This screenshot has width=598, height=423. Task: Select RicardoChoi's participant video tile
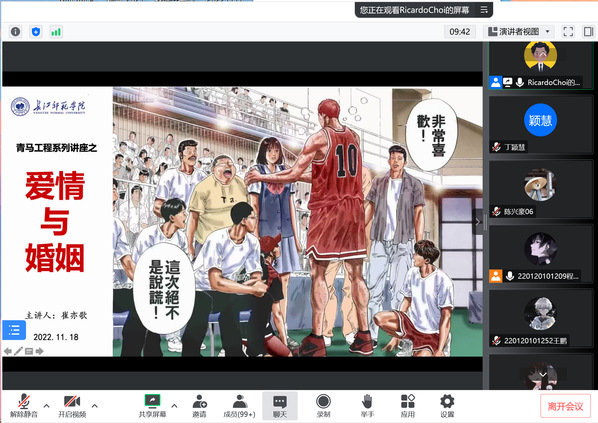tap(541, 65)
